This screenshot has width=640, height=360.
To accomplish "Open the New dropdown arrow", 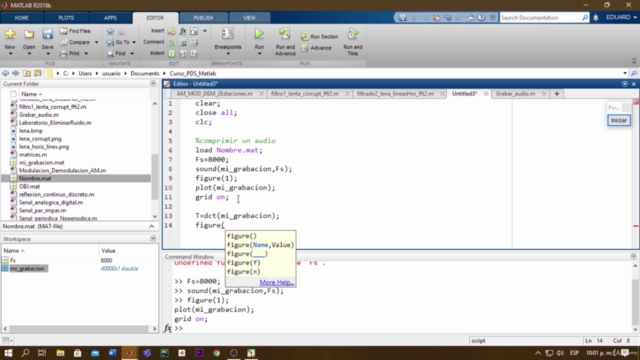I will click(10, 53).
